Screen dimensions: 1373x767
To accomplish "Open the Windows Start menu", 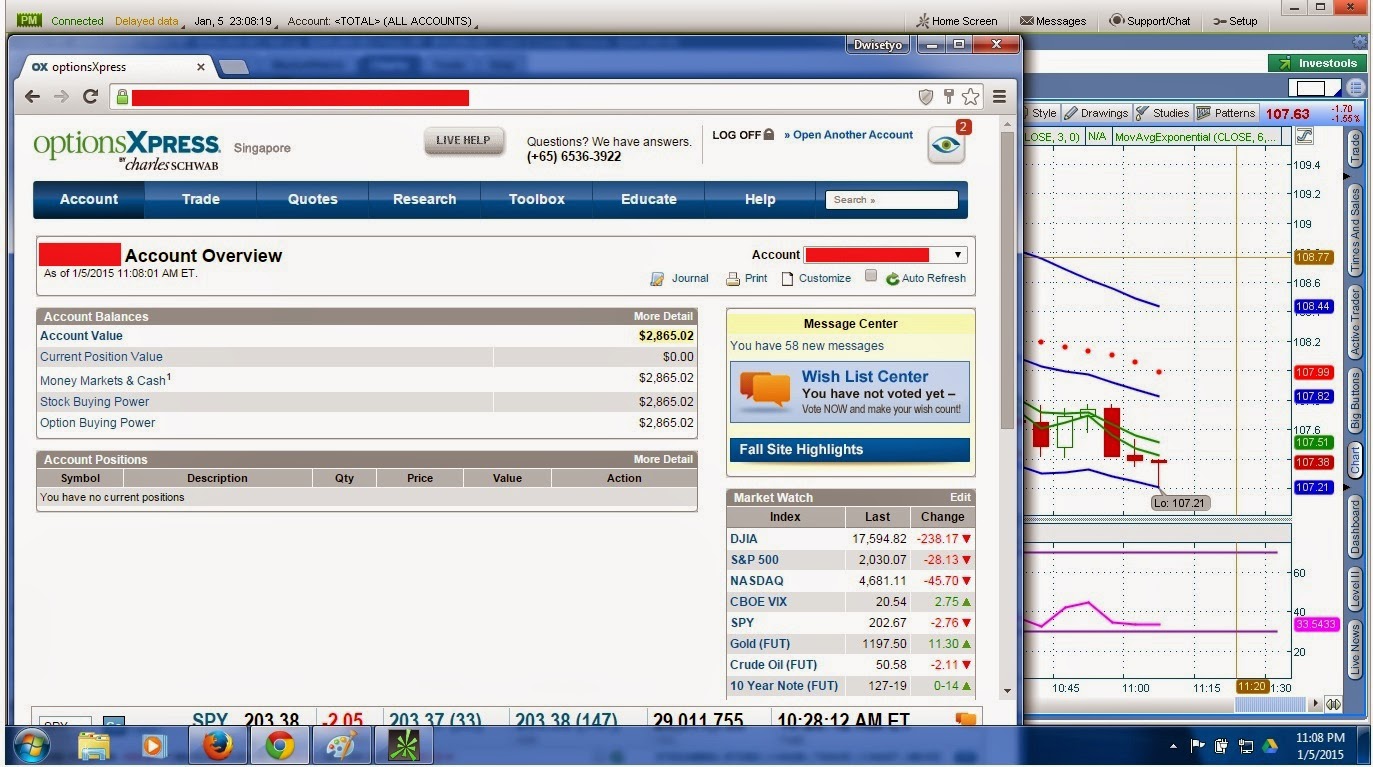I will (x=31, y=746).
